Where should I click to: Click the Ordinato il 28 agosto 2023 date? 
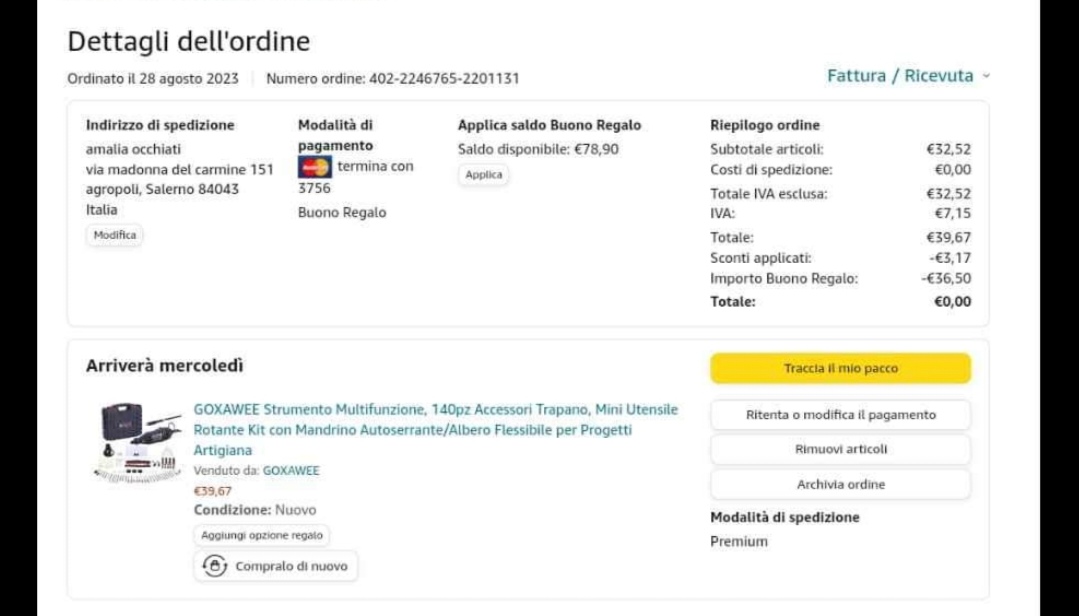pos(153,79)
